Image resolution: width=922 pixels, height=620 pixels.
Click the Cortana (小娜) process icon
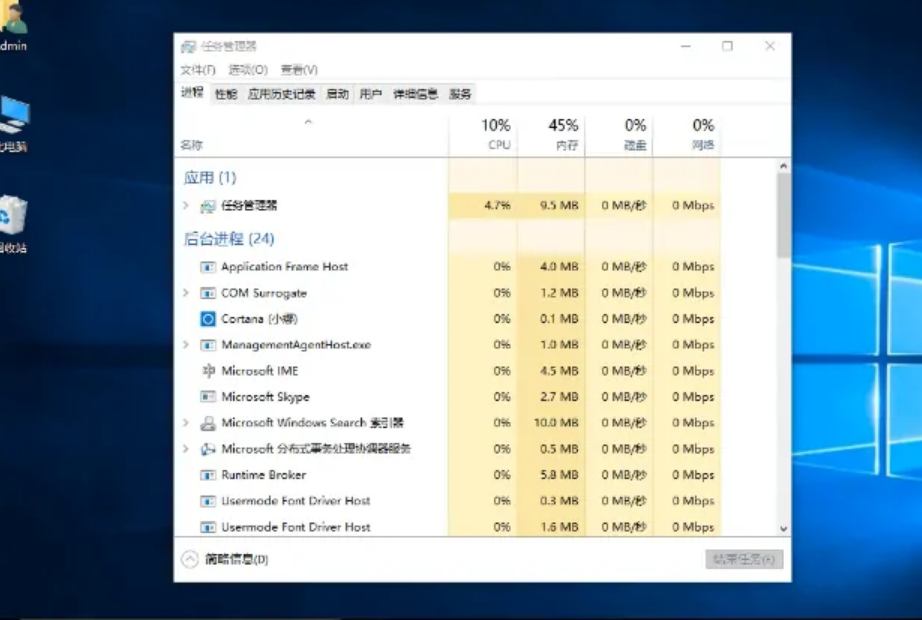[207, 318]
